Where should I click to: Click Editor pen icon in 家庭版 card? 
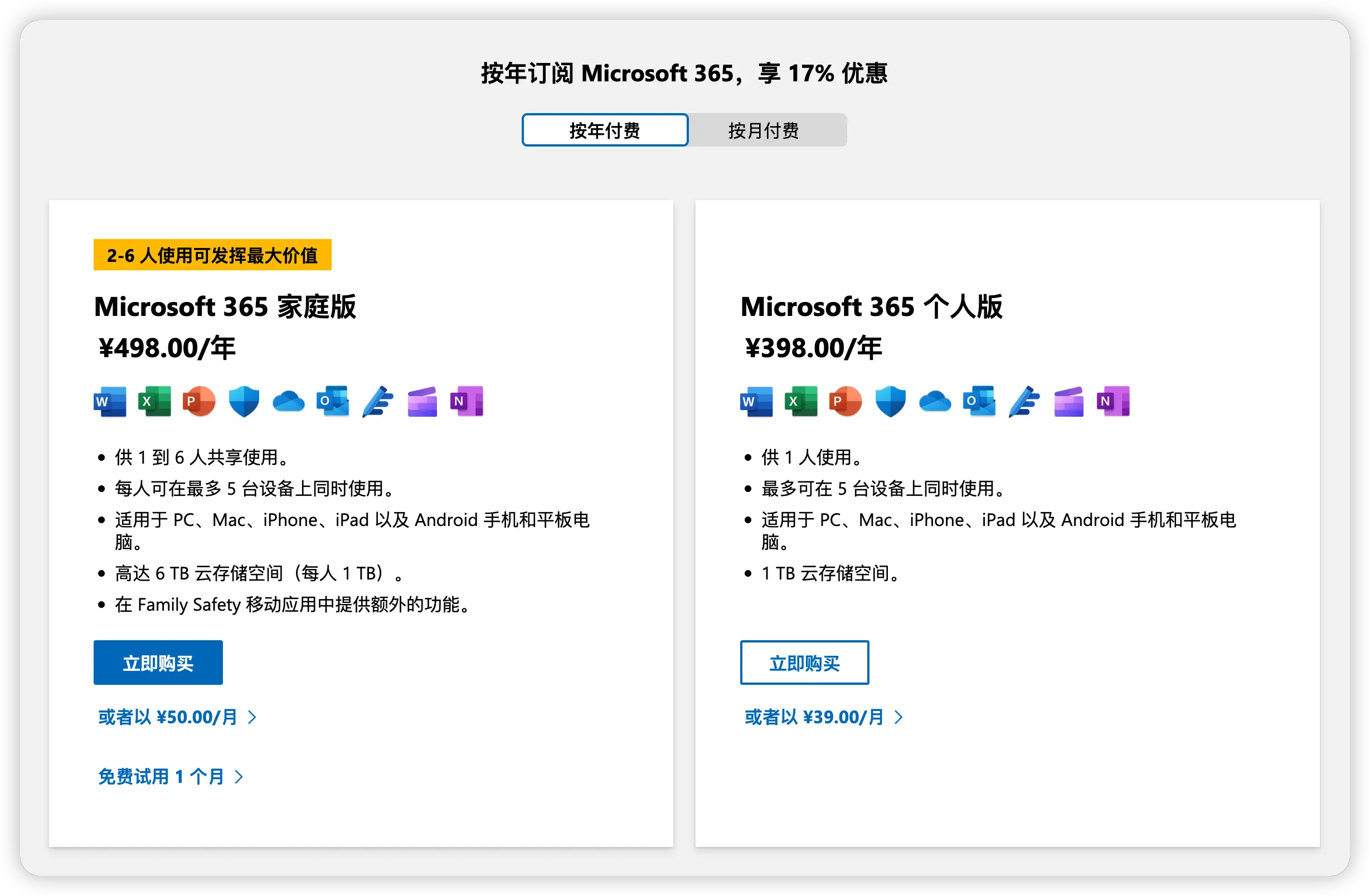click(377, 401)
